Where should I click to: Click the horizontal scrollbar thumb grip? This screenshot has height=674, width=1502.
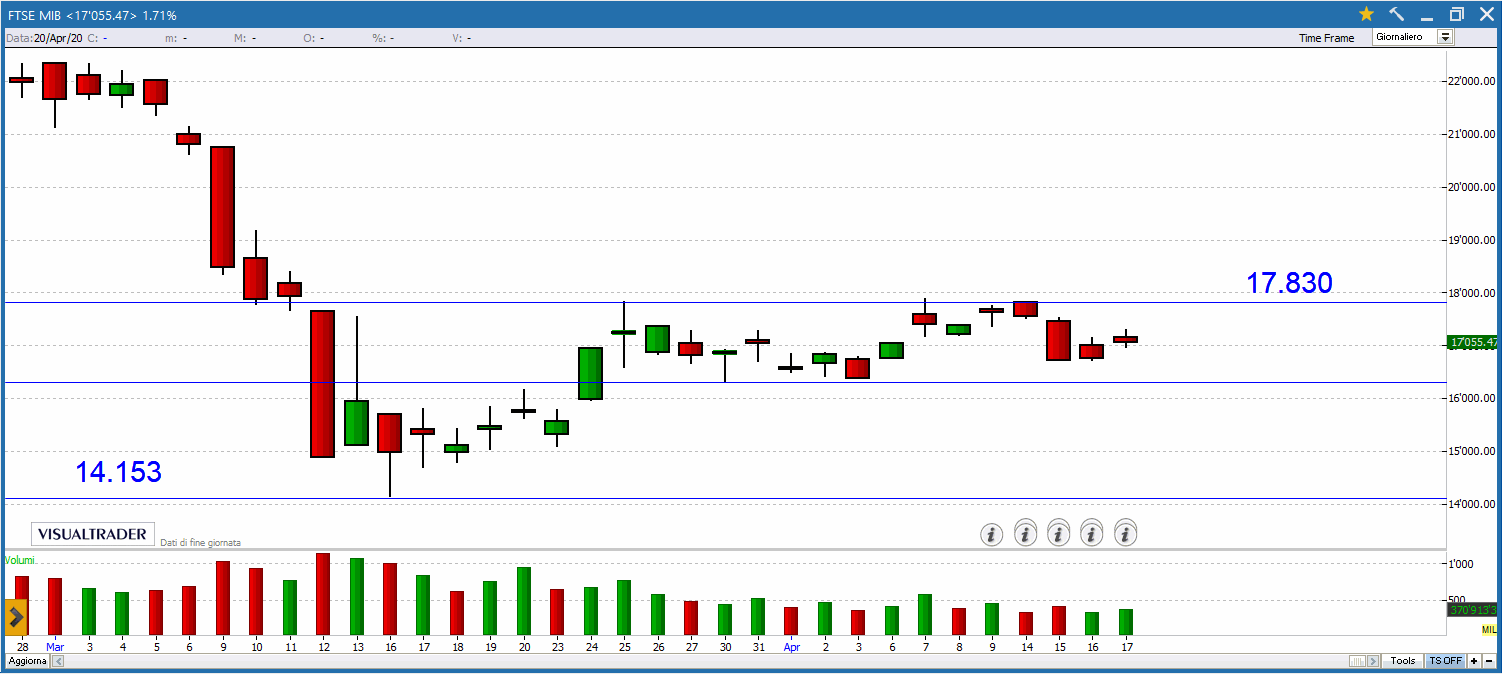1358,661
